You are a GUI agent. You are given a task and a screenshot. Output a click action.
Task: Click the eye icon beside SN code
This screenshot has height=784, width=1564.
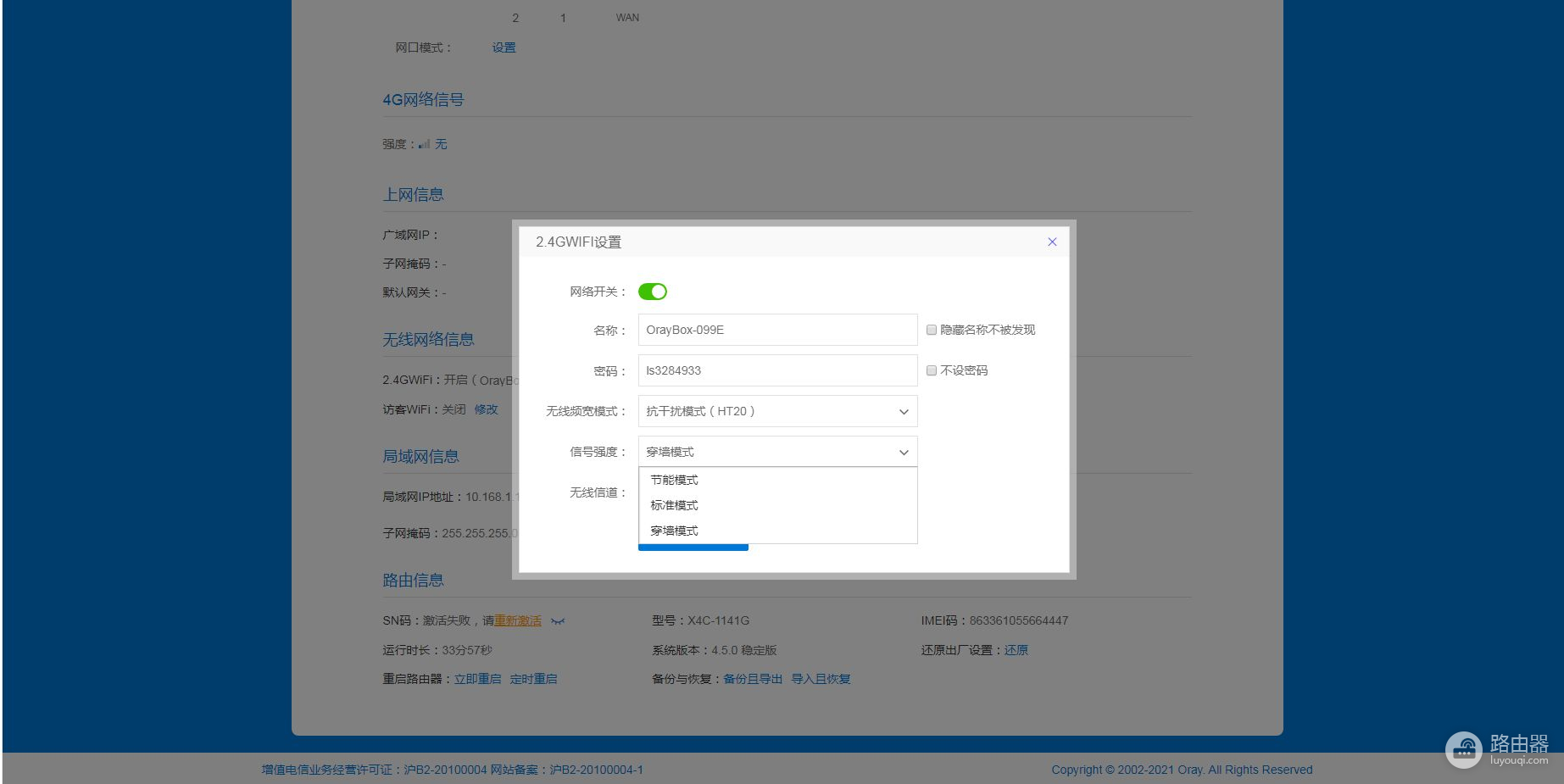coord(557,621)
